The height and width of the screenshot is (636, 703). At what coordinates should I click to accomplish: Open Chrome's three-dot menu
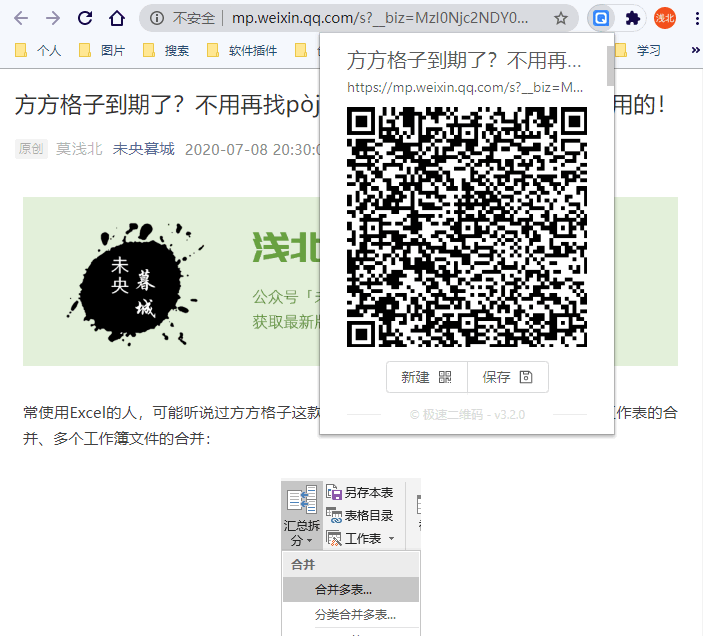tap(696, 18)
